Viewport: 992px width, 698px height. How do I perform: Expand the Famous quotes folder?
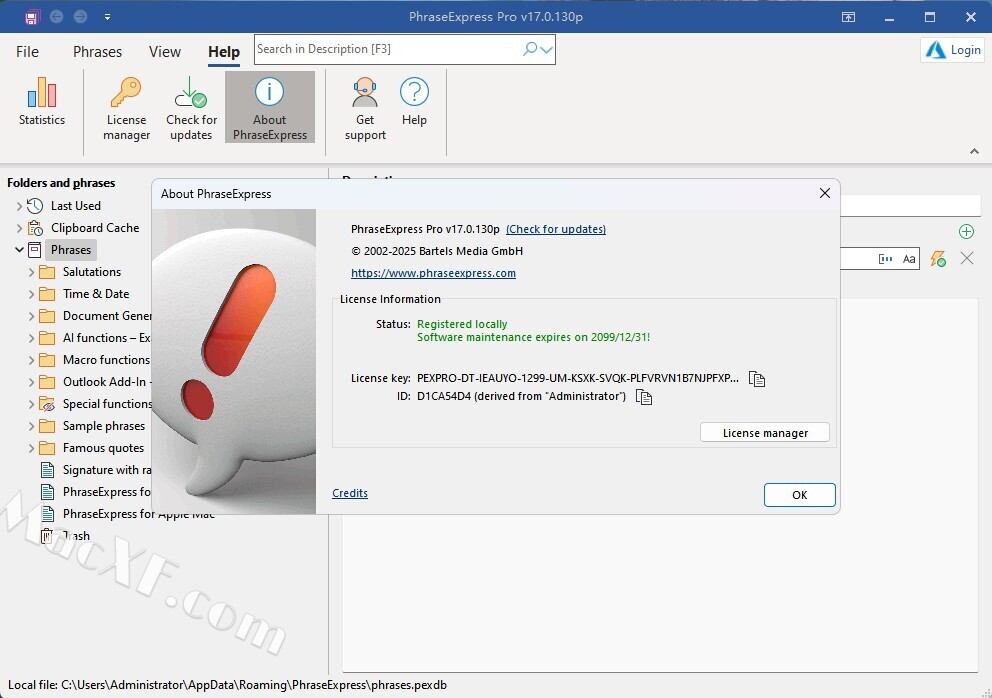(x=31, y=448)
